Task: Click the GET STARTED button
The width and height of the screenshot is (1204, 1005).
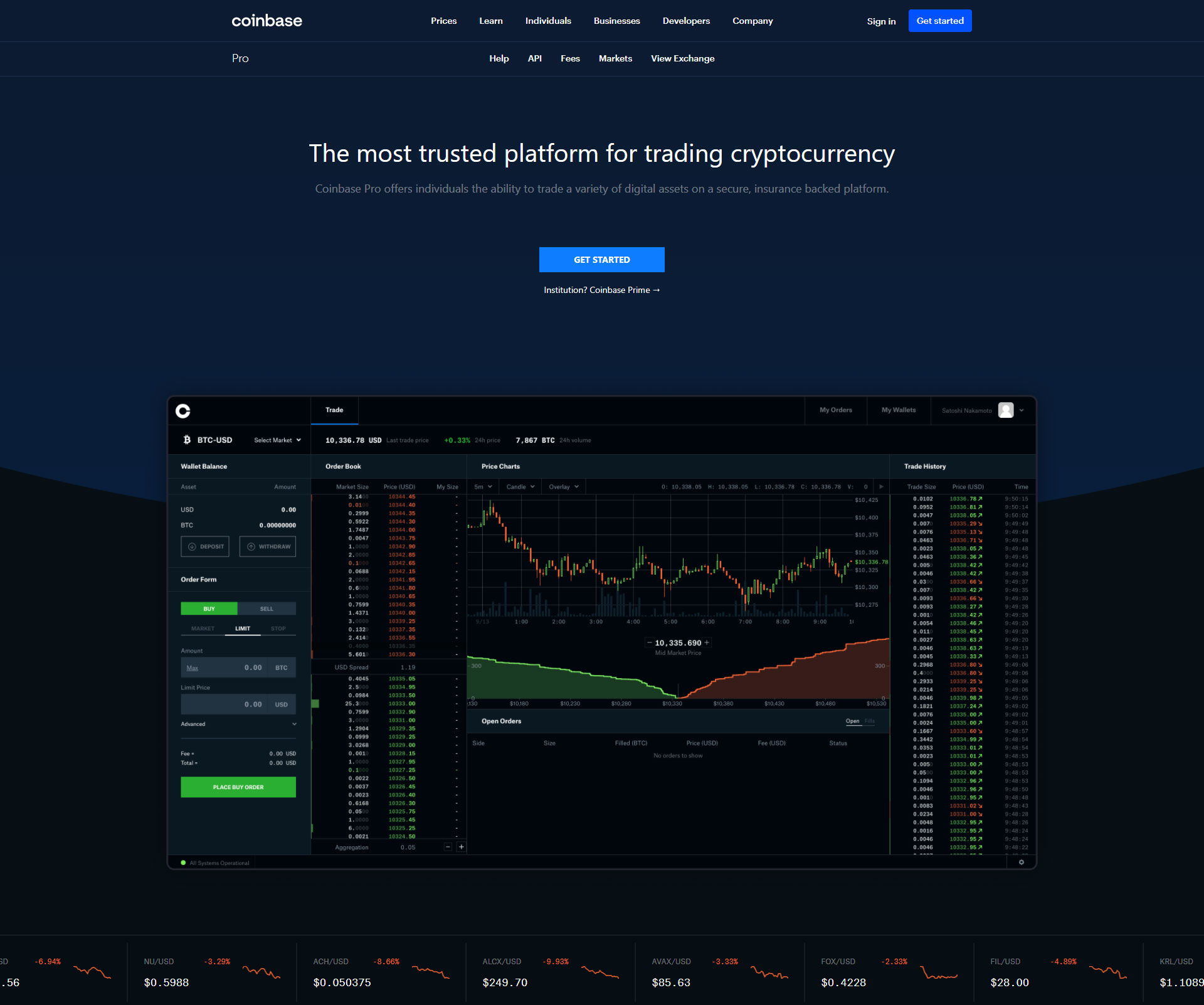Action: tap(601, 259)
